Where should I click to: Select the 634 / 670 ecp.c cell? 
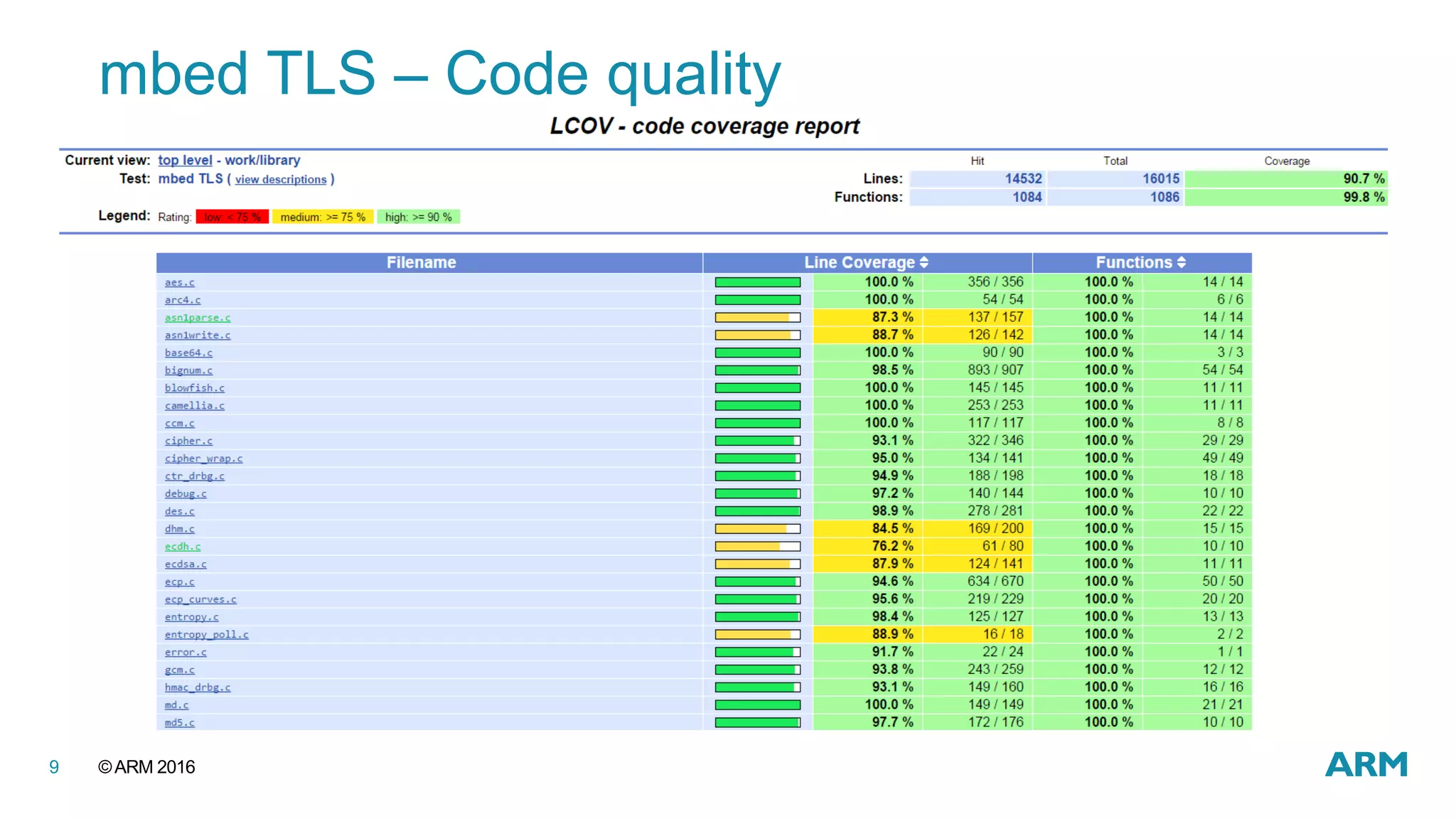click(x=978, y=581)
